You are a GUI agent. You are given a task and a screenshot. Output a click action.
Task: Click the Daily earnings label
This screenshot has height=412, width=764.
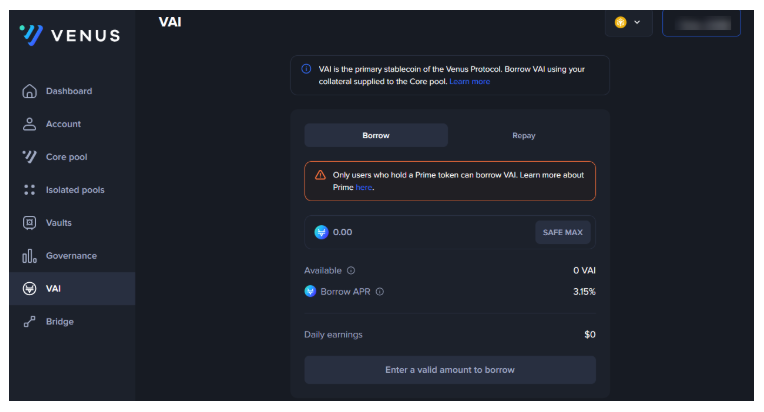333,335
